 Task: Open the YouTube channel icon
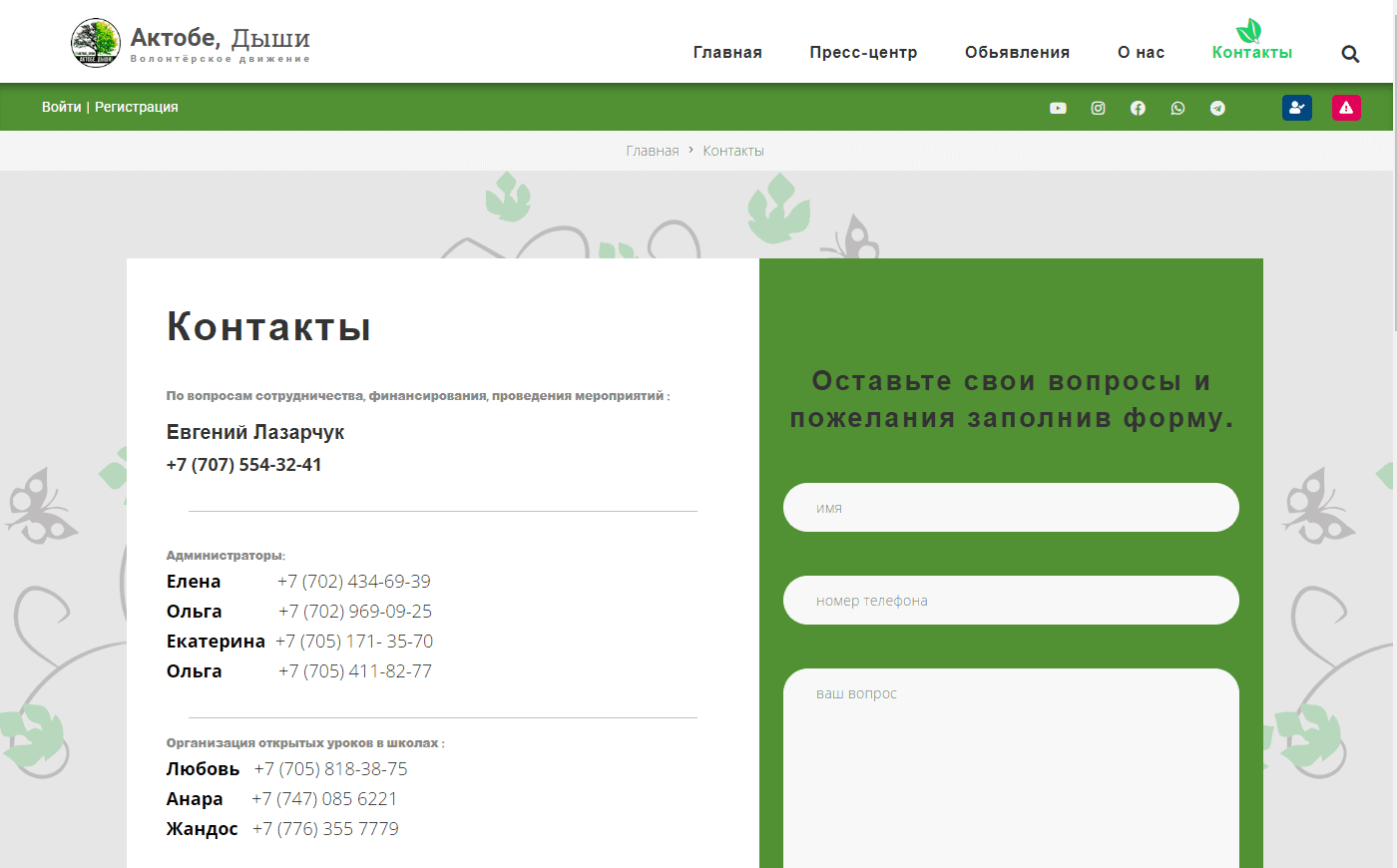tap(1058, 108)
